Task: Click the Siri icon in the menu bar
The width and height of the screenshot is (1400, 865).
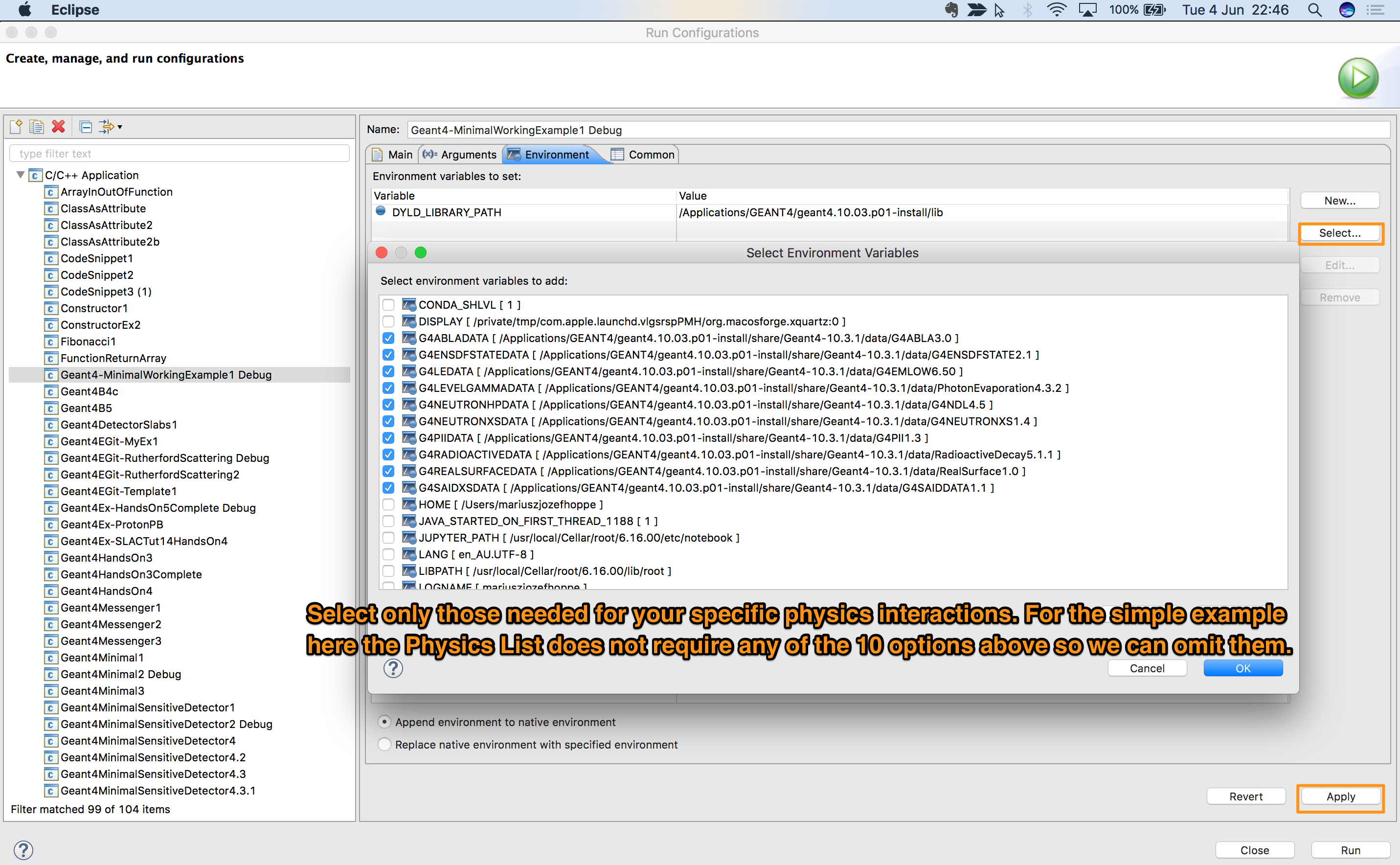Action: (x=1347, y=10)
